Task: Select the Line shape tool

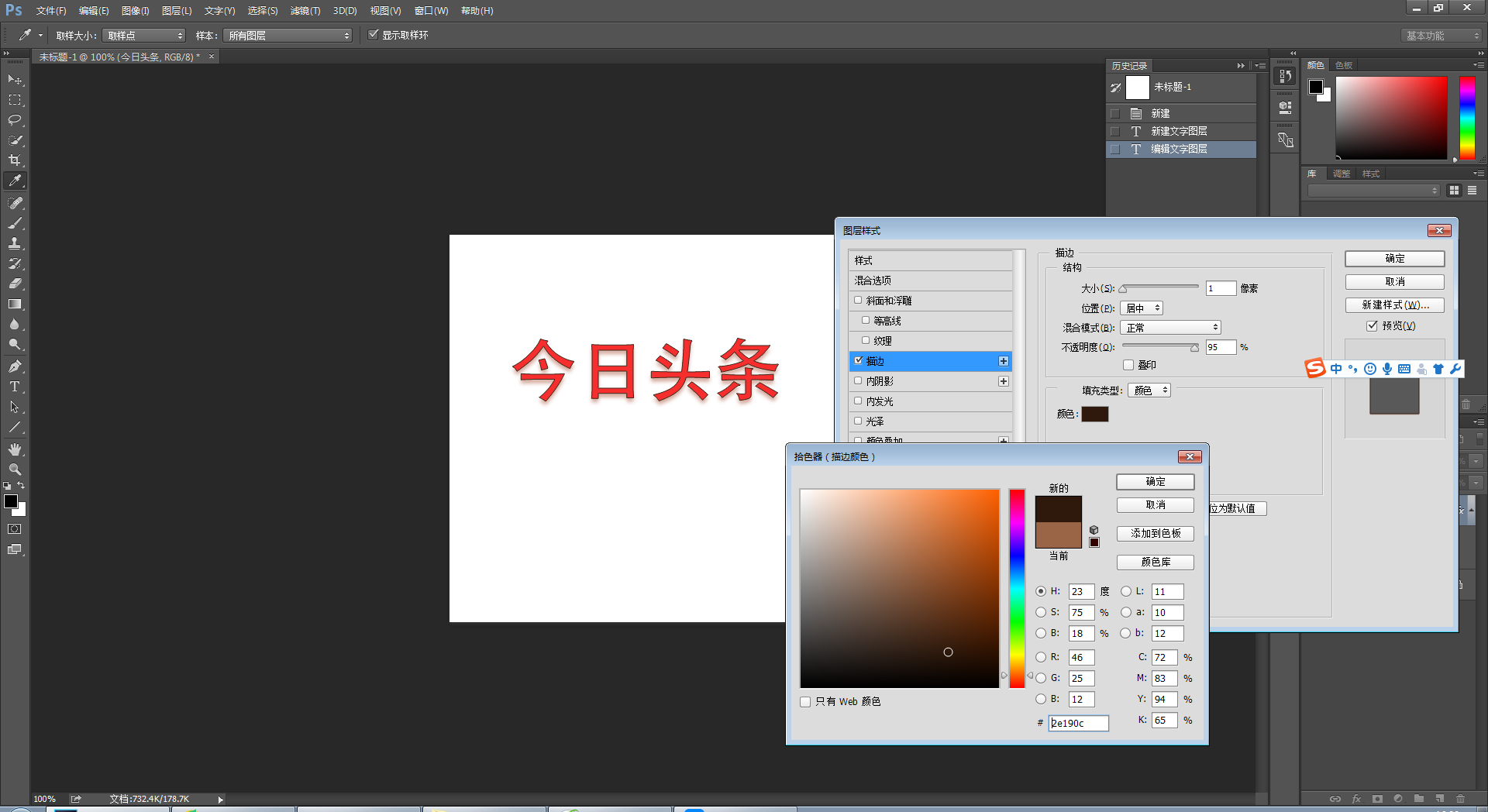Action: (x=15, y=427)
